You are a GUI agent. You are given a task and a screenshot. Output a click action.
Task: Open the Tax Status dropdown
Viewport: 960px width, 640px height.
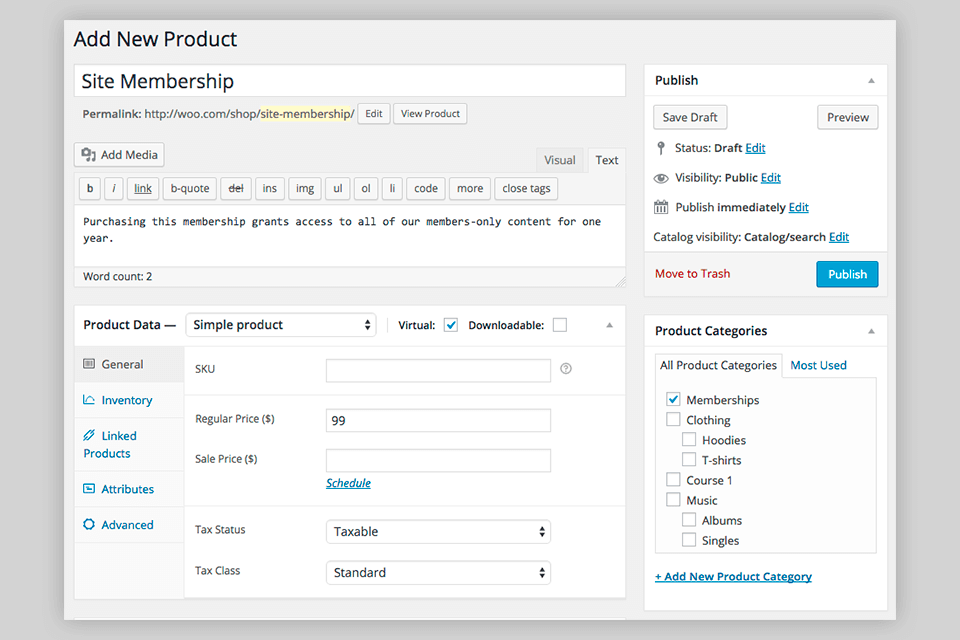coord(438,532)
